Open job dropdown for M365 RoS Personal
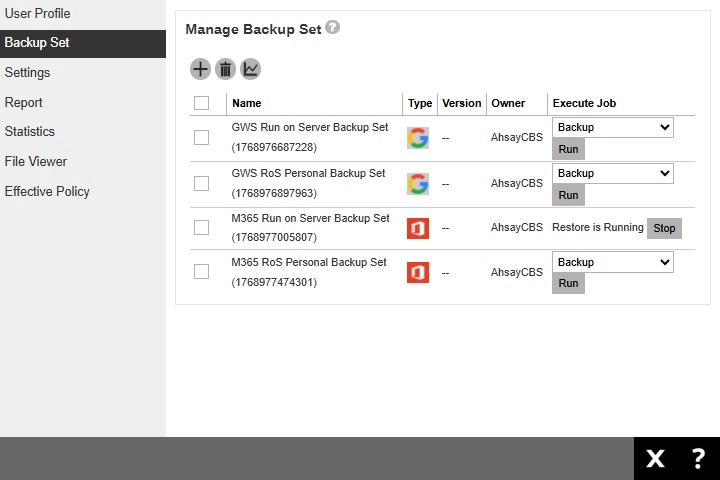Screen dimensions: 720x480 pyautogui.click(x=612, y=262)
